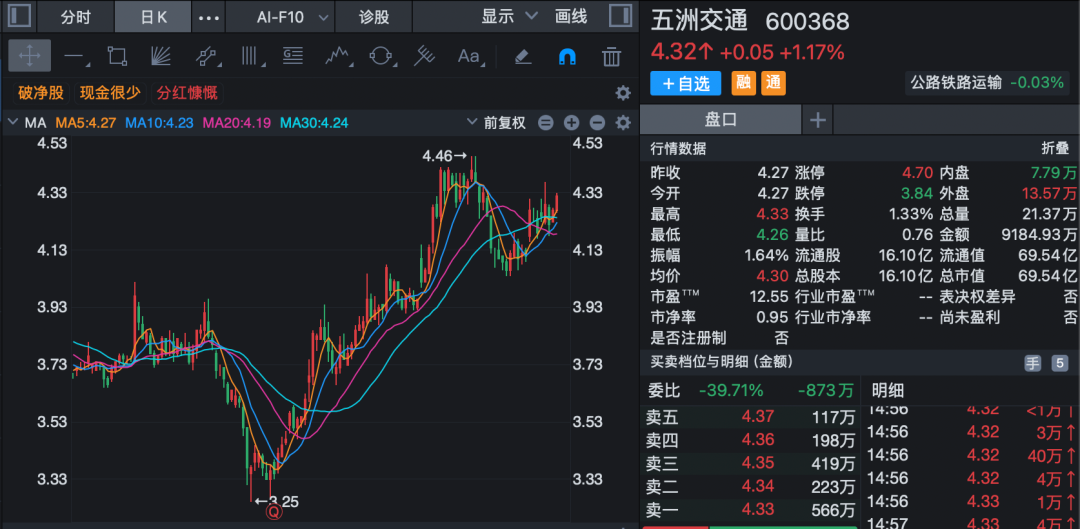Viewport: 1080px width, 529px height.
Task: Toggle the left sidebar panel icon
Action: (x=20, y=16)
